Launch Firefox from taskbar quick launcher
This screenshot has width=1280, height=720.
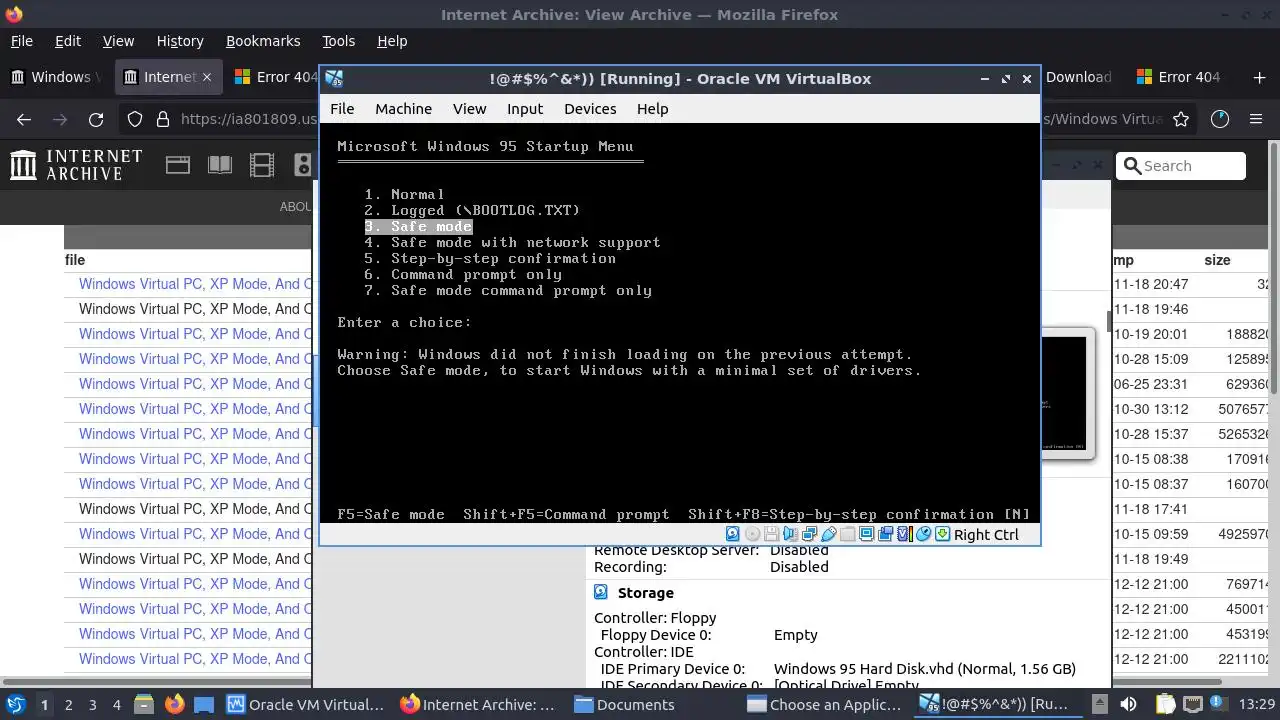pos(175,704)
